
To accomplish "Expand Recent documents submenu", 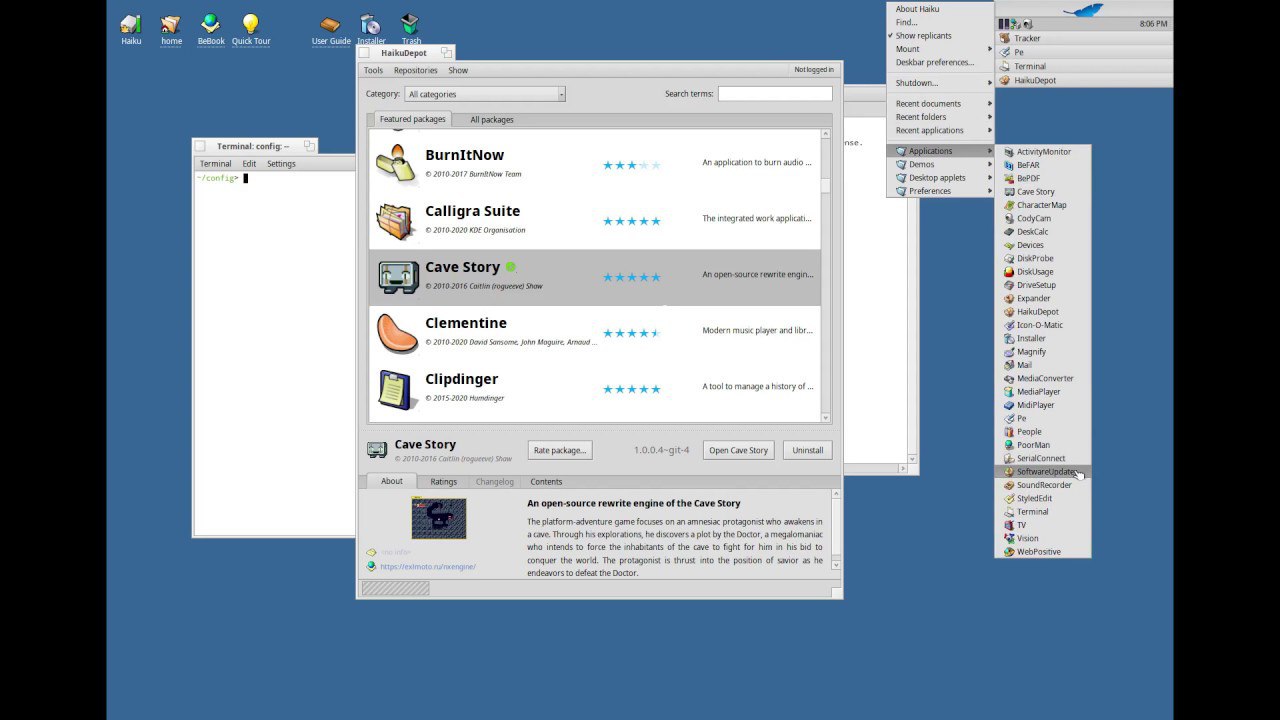I will tap(940, 104).
